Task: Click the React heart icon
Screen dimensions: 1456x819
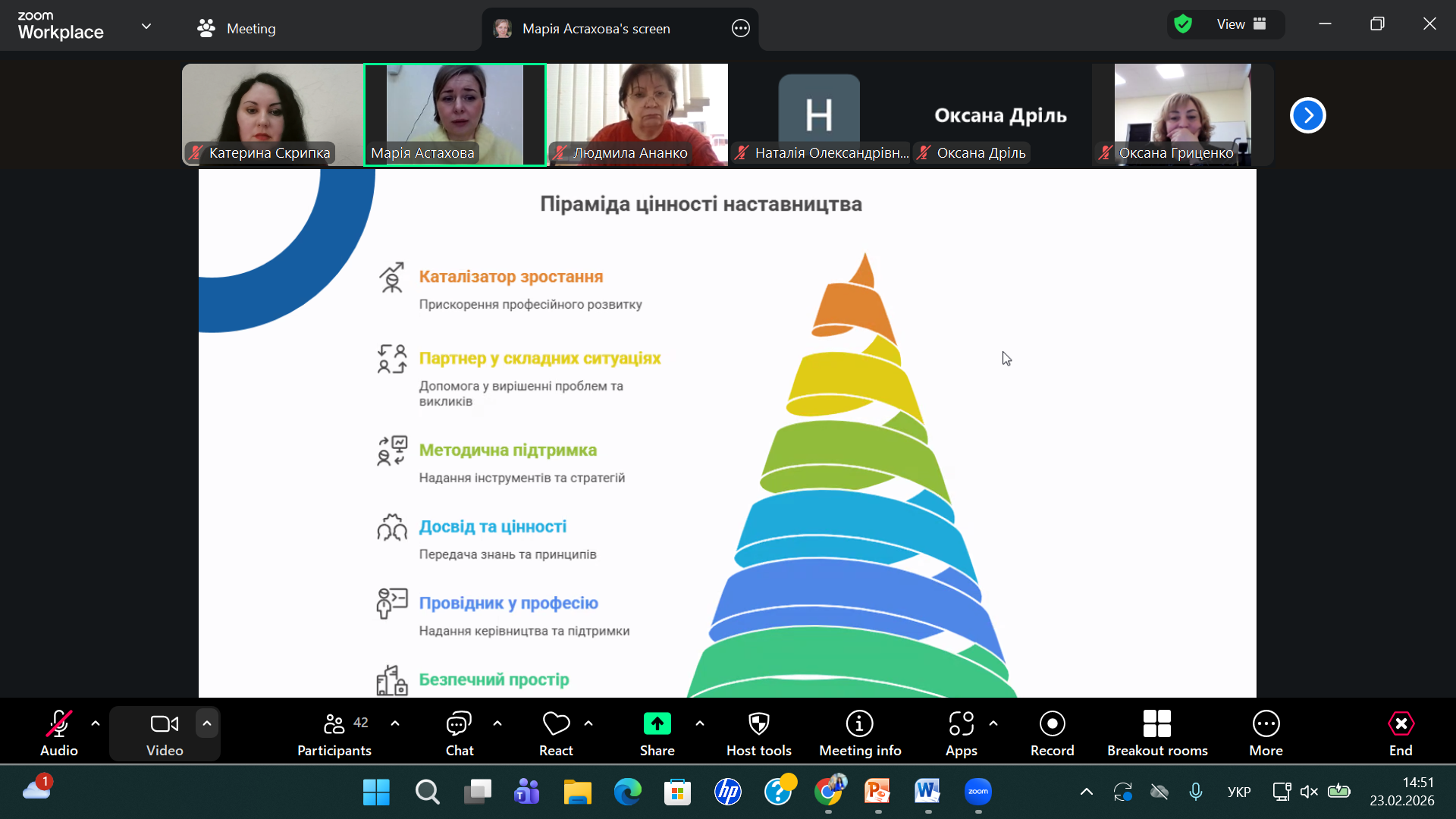Action: [x=556, y=724]
